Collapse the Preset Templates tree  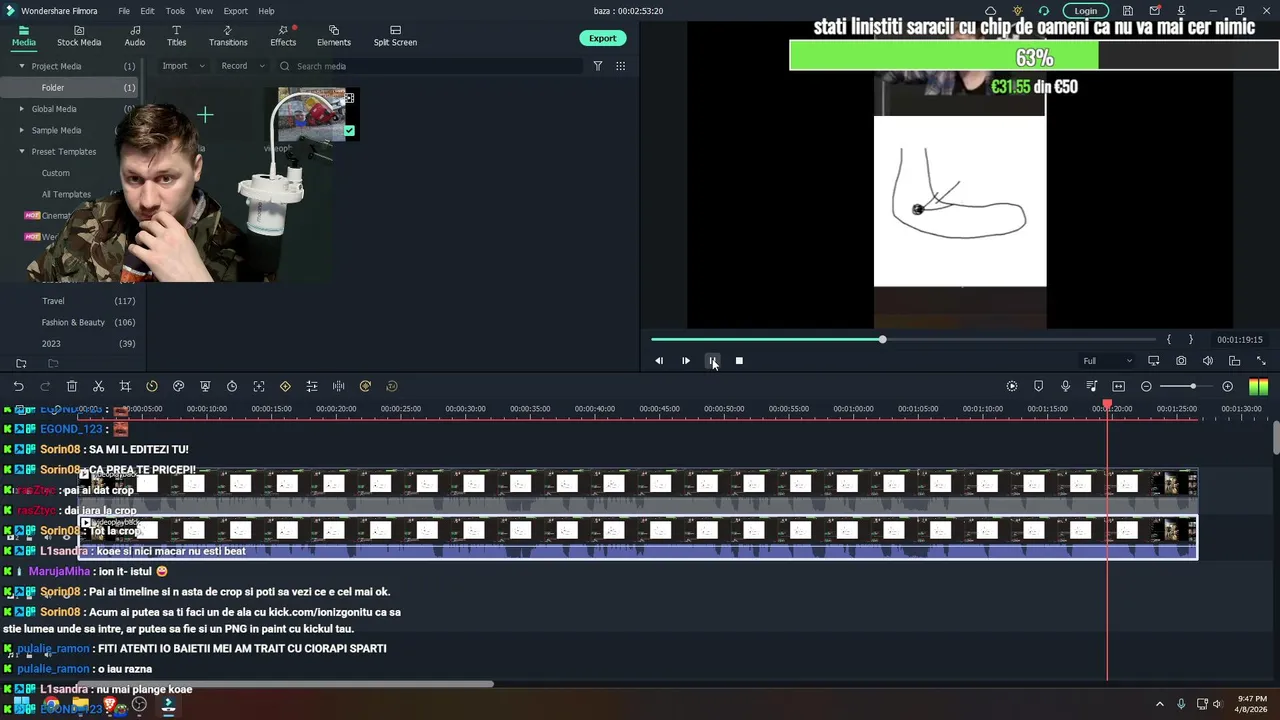[22, 152]
